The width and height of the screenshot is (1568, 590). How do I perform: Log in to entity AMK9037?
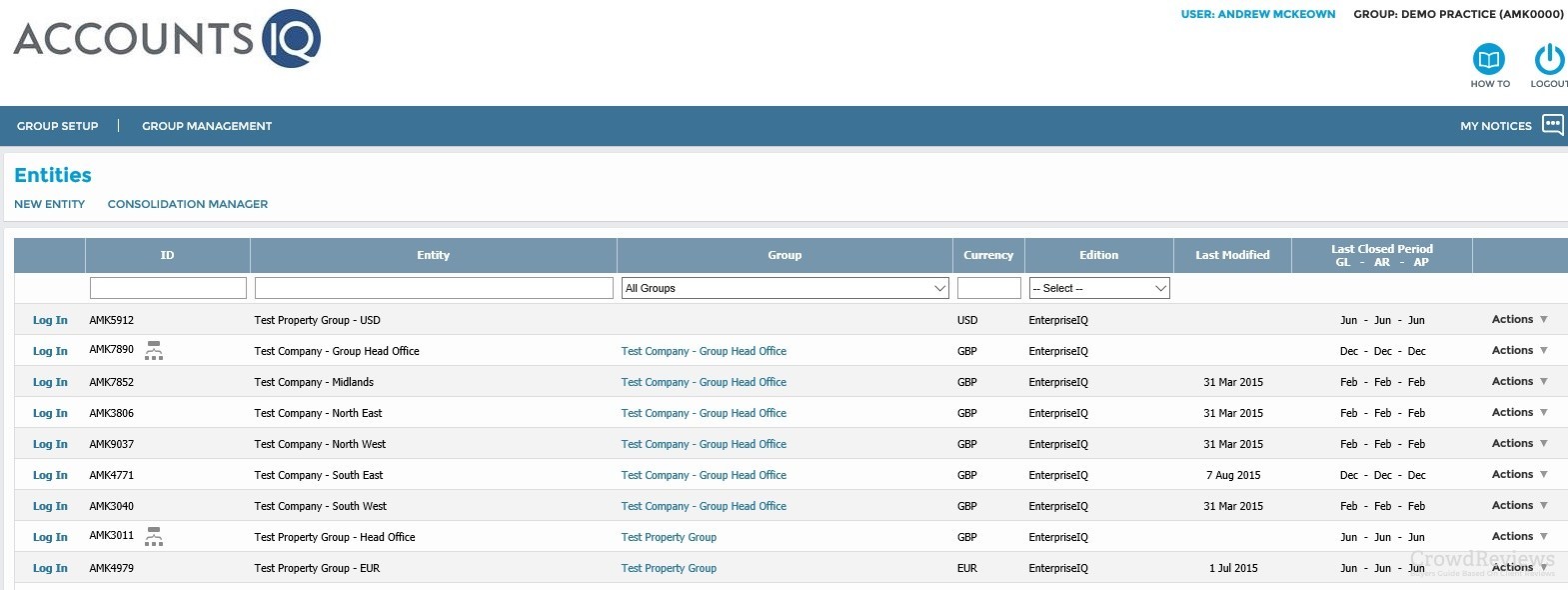point(50,444)
